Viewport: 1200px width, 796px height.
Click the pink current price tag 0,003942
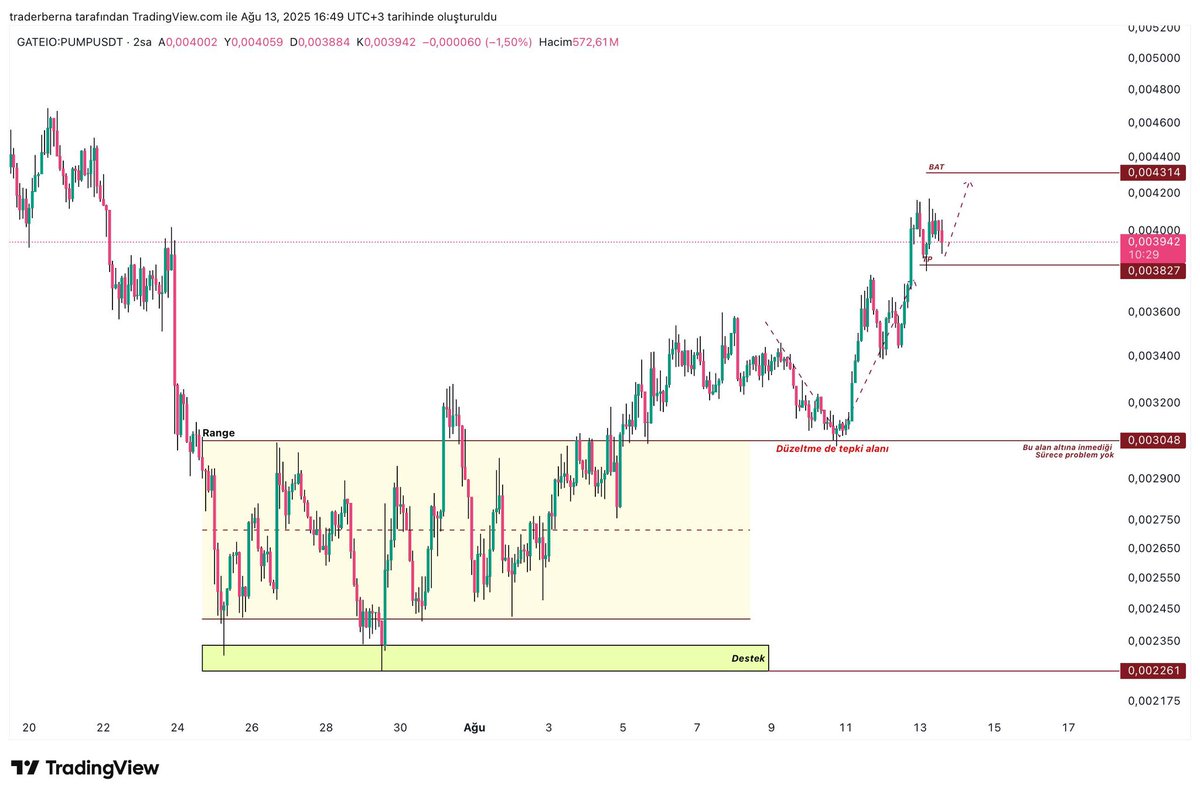[1154, 242]
